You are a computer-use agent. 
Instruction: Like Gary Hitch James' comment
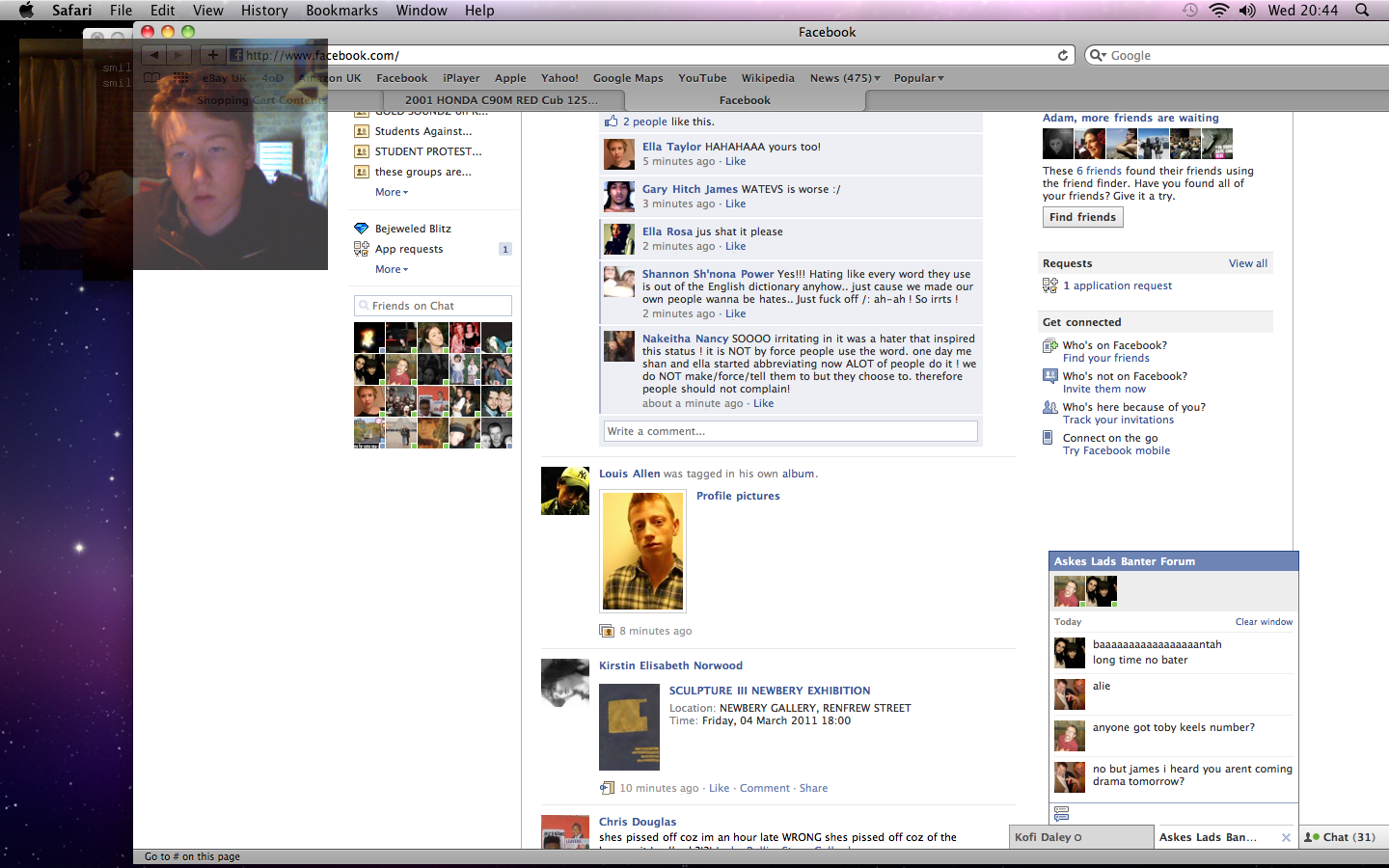tap(735, 203)
